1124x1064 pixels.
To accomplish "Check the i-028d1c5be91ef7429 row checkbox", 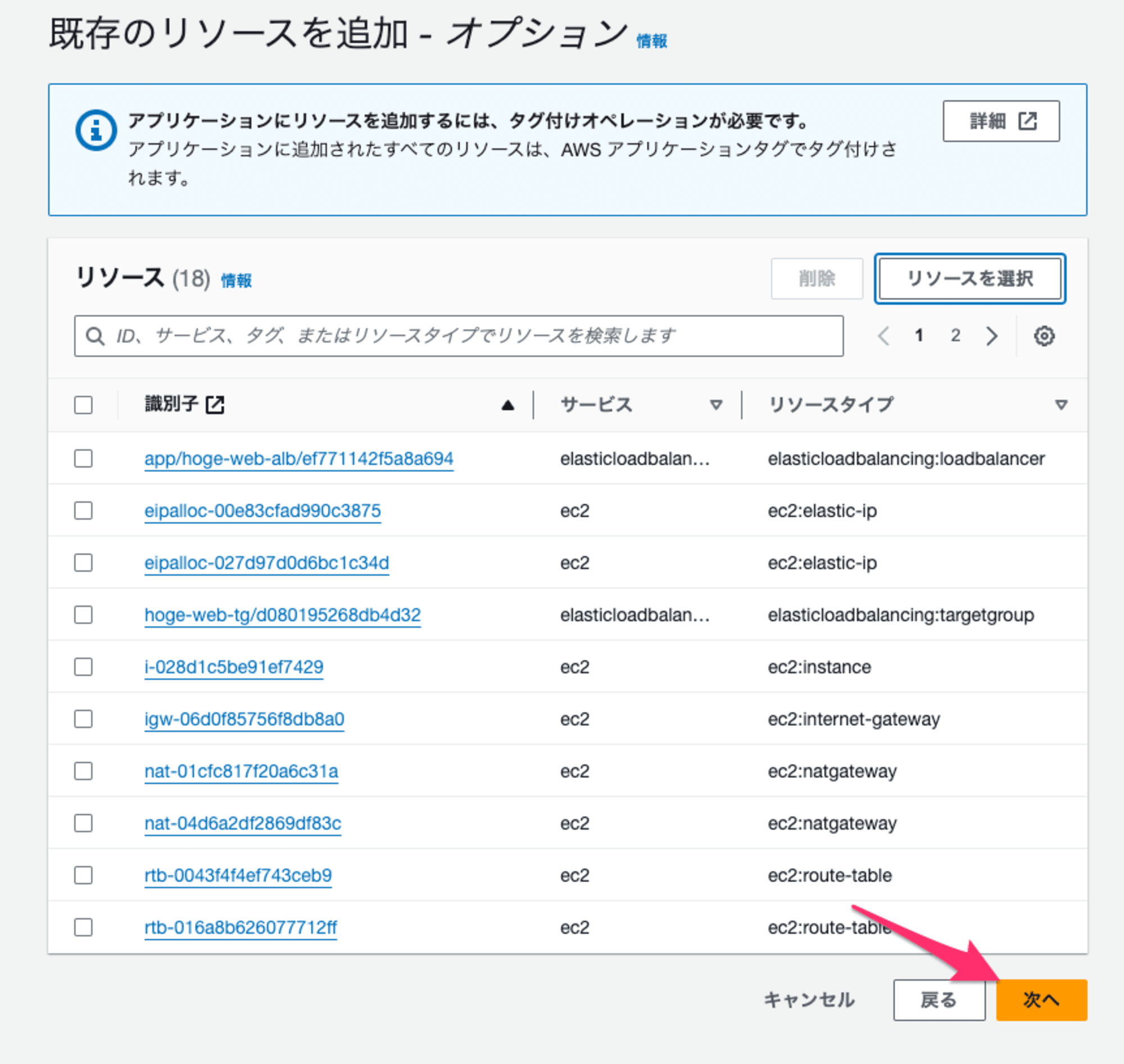I will click(x=83, y=667).
